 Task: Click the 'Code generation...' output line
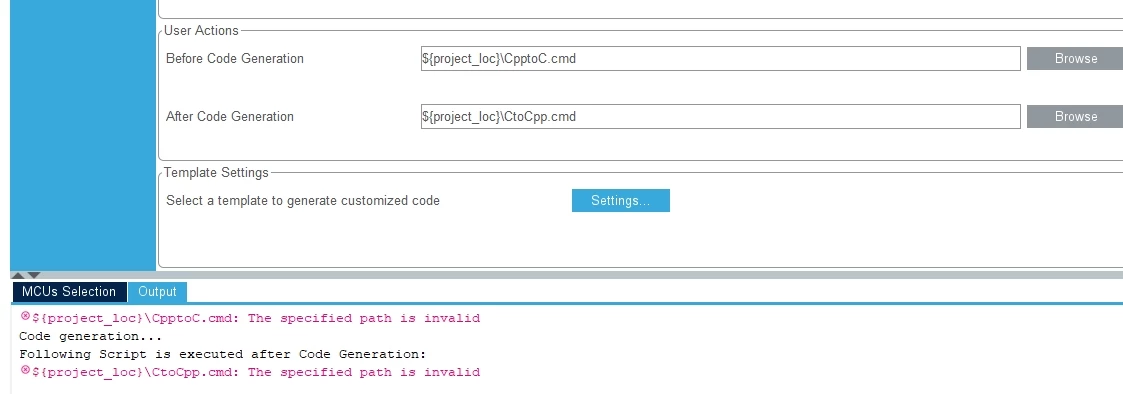tap(91, 336)
